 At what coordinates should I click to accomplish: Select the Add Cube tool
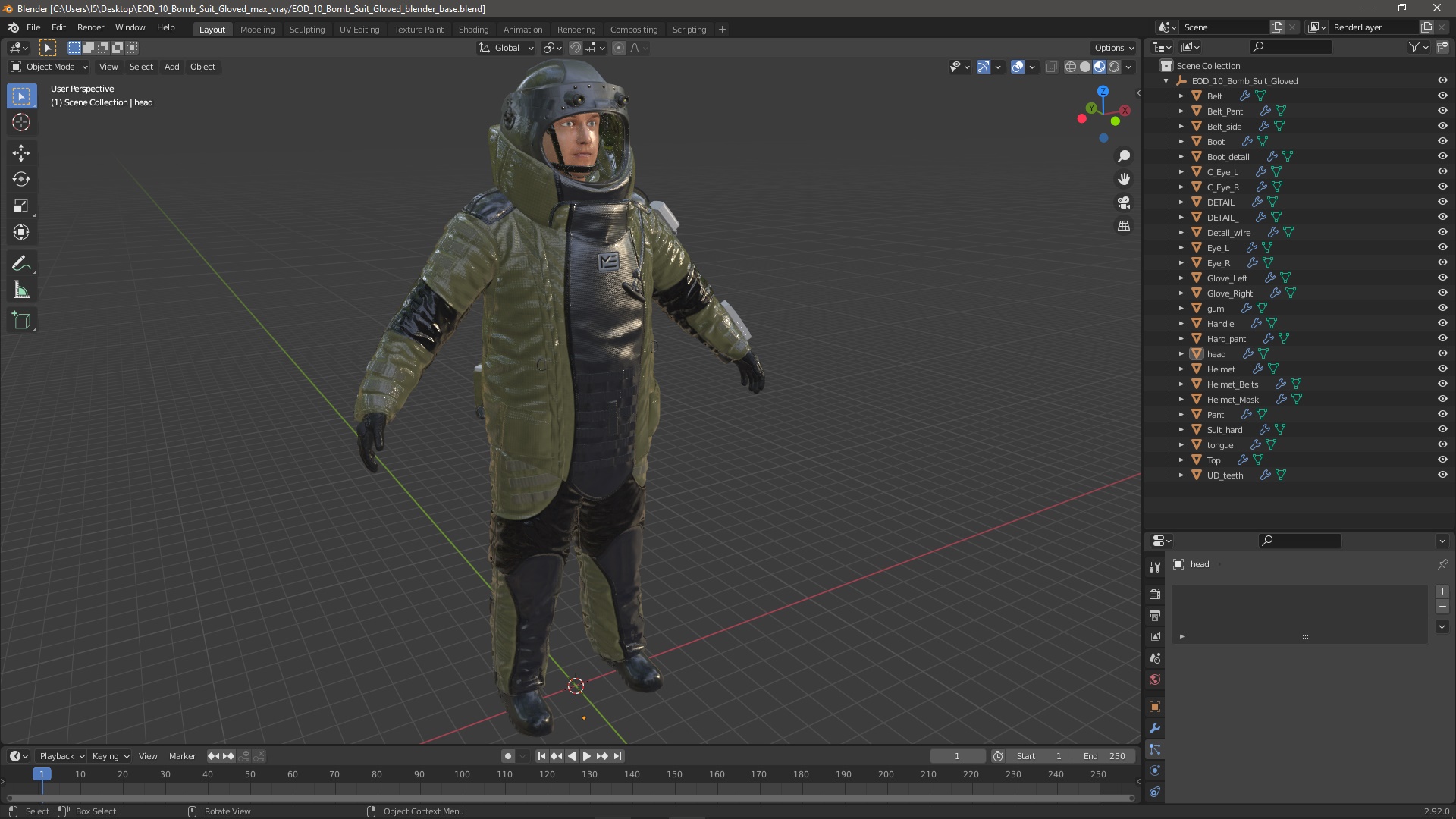tap(21, 321)
